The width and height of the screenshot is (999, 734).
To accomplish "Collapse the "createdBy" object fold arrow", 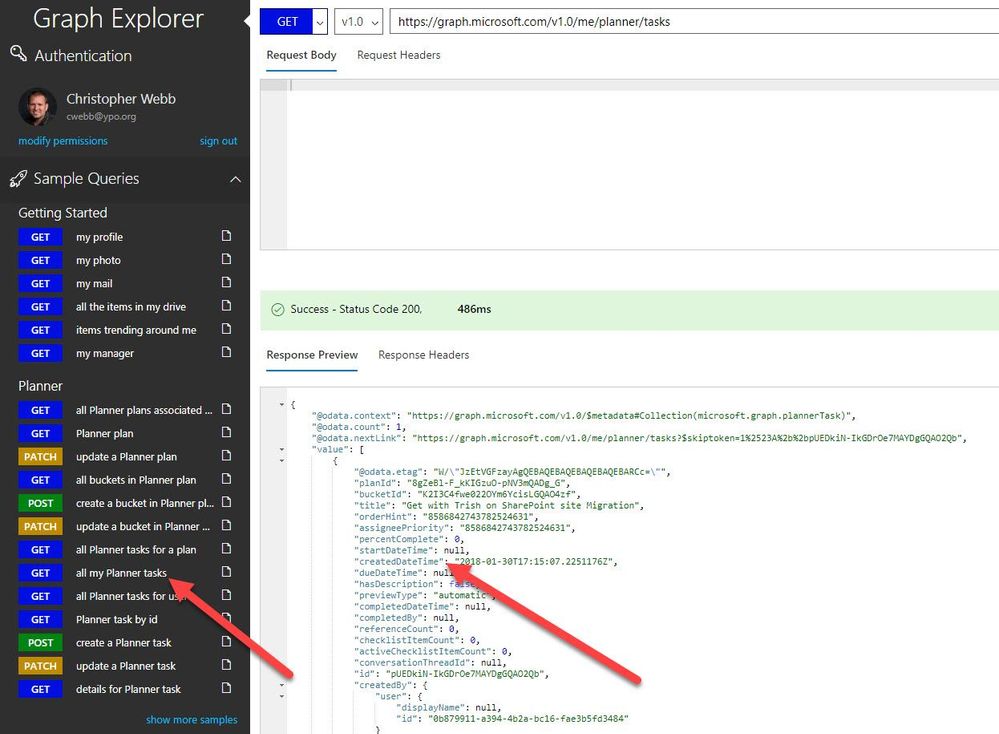I will 282,685.
